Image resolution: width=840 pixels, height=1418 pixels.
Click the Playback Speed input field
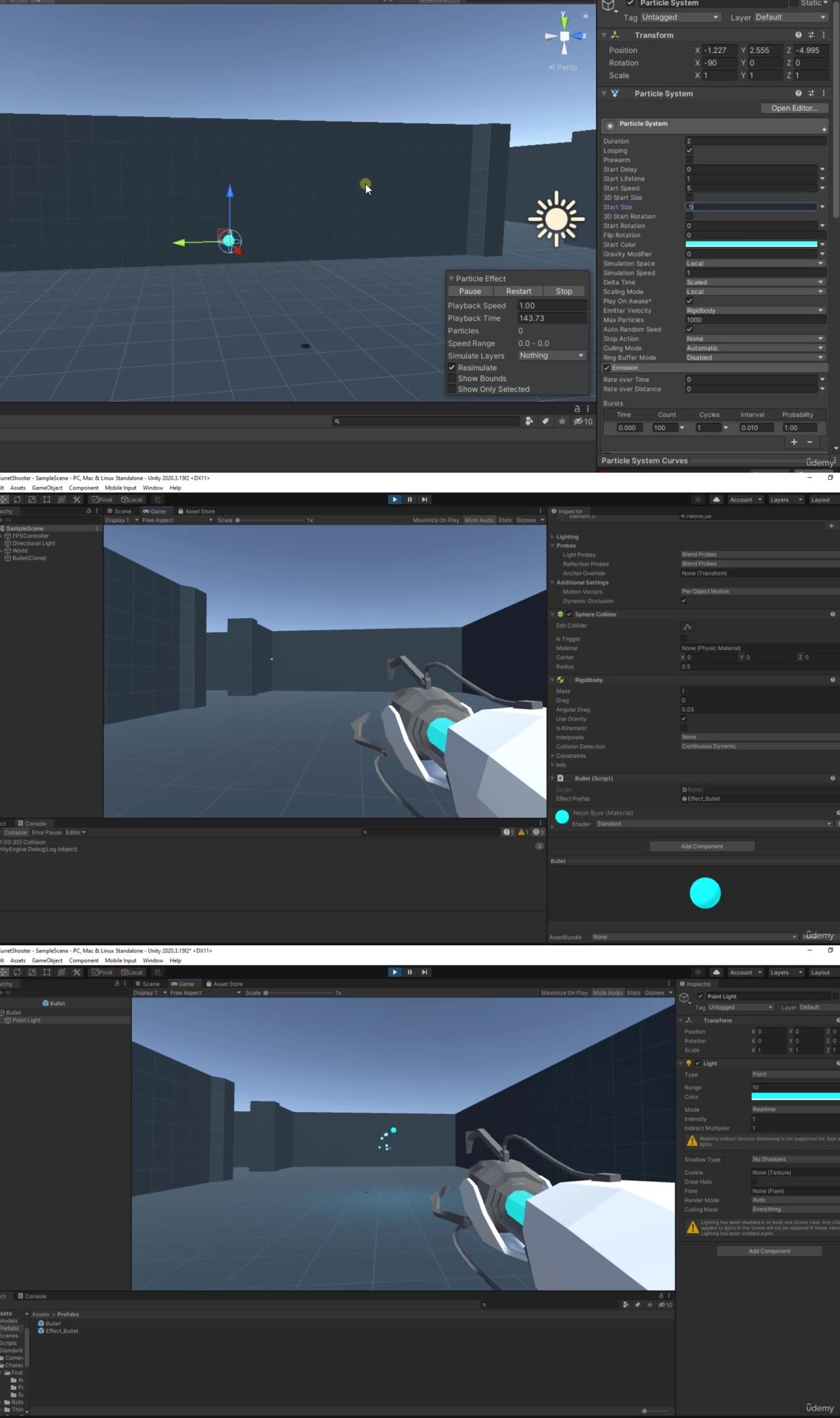[x=551, y=305]
